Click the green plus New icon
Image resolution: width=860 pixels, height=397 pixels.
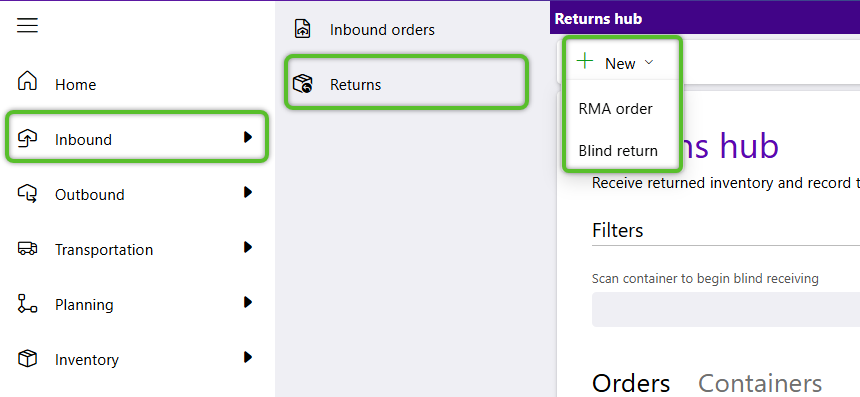coord(585,61)
